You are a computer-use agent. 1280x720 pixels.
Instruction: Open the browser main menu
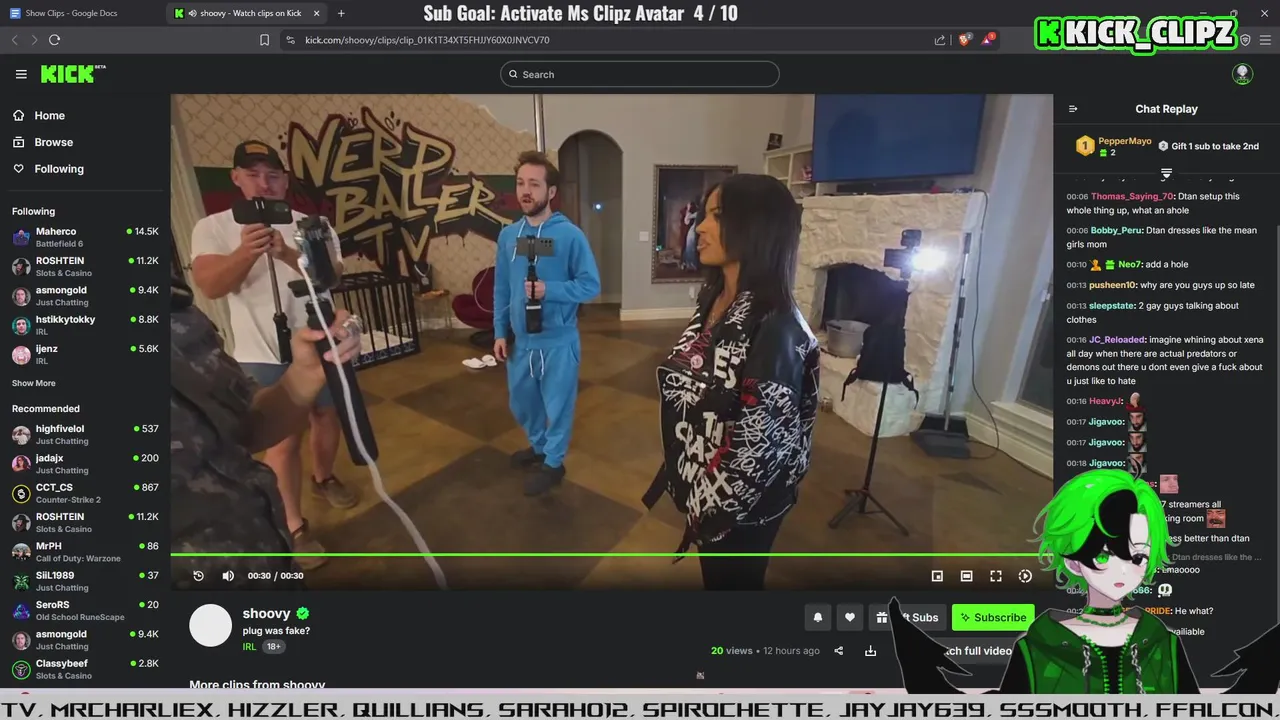[x=1265, y=40]
